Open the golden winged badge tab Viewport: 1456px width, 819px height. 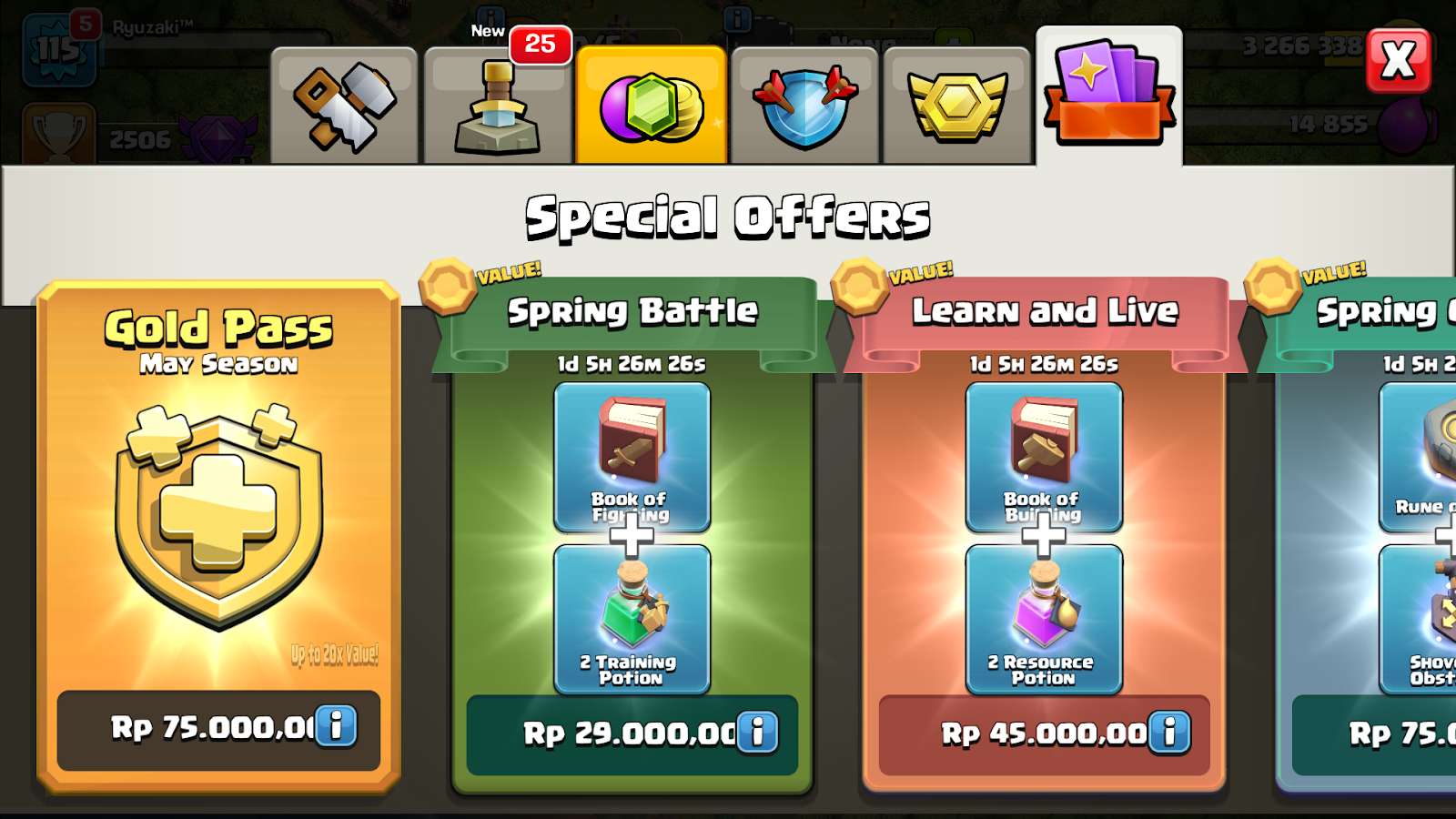(957, 106)
